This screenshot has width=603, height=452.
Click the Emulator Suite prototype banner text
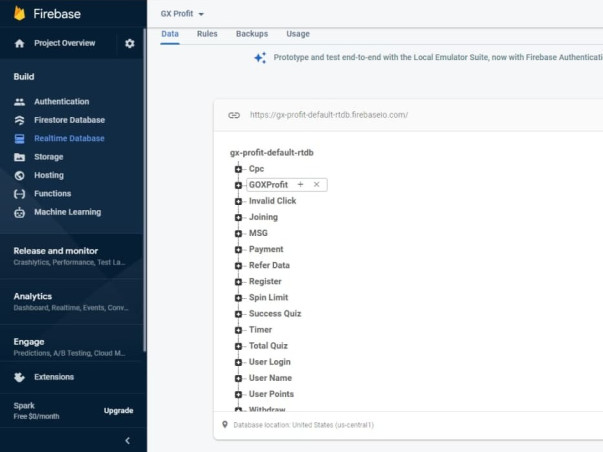(x=438, y=57)
